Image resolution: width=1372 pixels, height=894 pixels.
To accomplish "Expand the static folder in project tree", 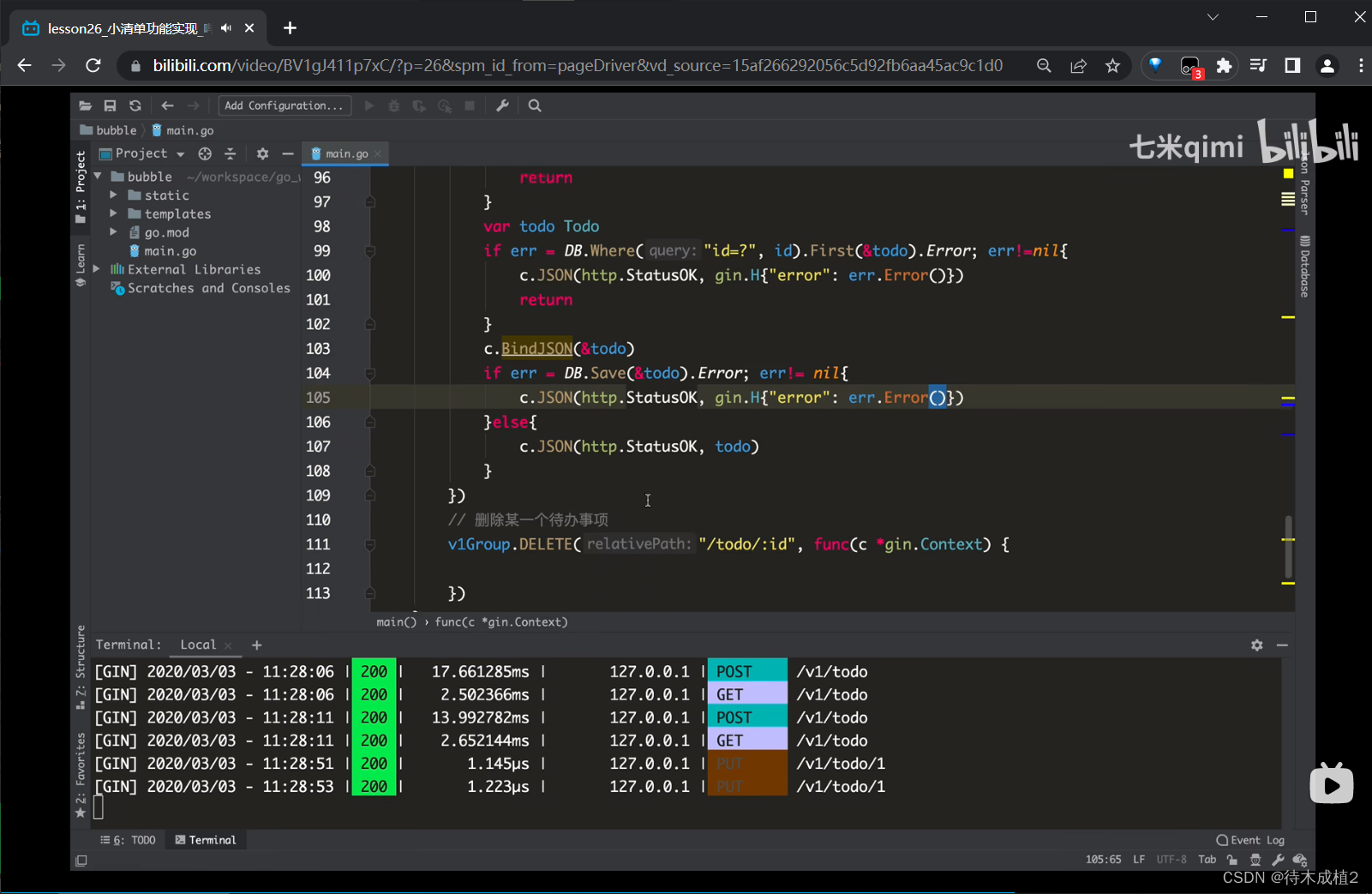I will pyautogui.click(x=113, y=195).
